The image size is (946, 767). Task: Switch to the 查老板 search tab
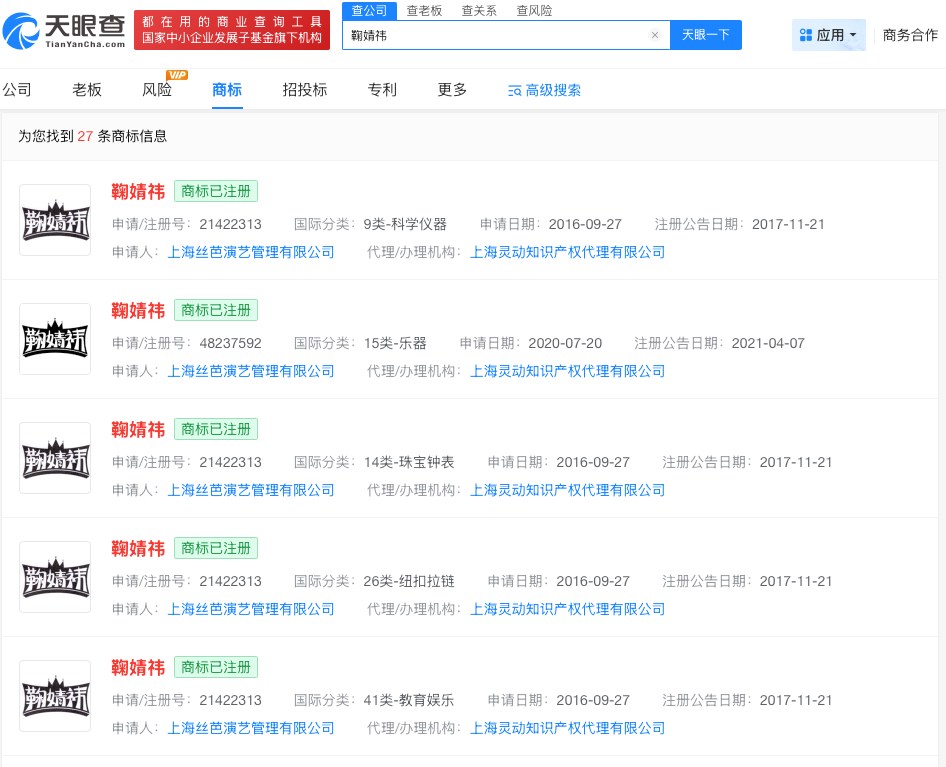pos(424,11)
